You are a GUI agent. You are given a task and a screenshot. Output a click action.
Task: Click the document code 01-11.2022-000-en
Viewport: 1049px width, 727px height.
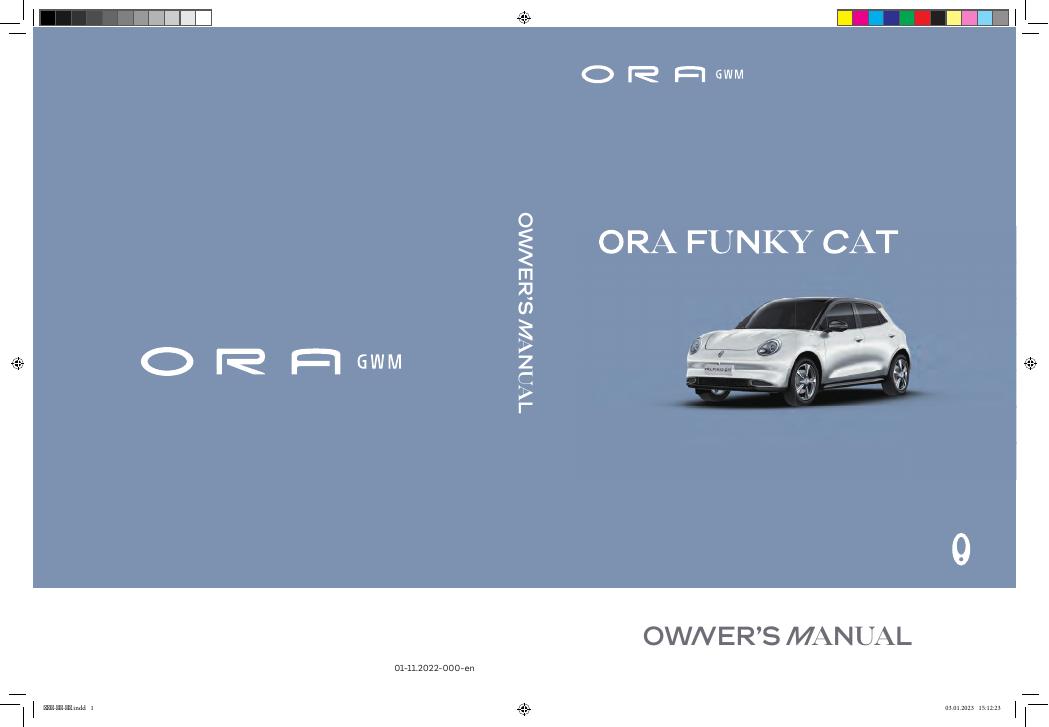[x=435, y=666]
